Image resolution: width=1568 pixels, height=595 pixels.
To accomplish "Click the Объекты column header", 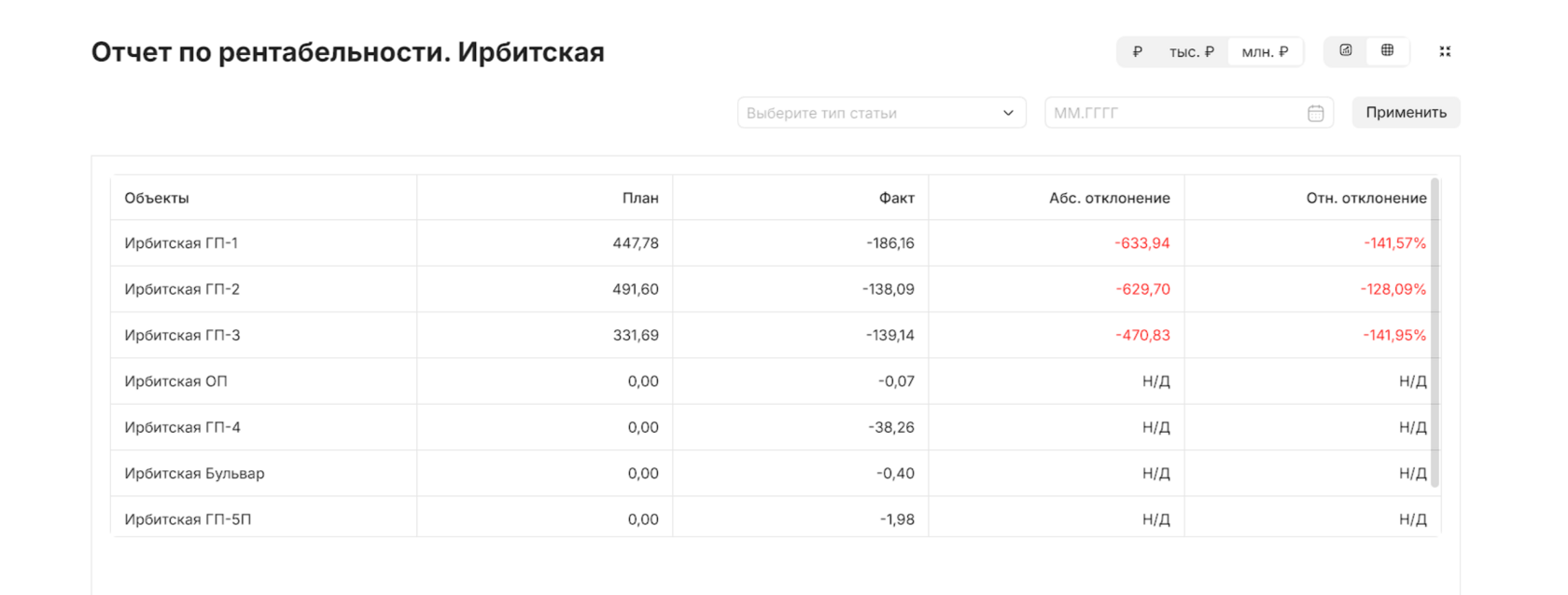I will [x=157, y=198].
